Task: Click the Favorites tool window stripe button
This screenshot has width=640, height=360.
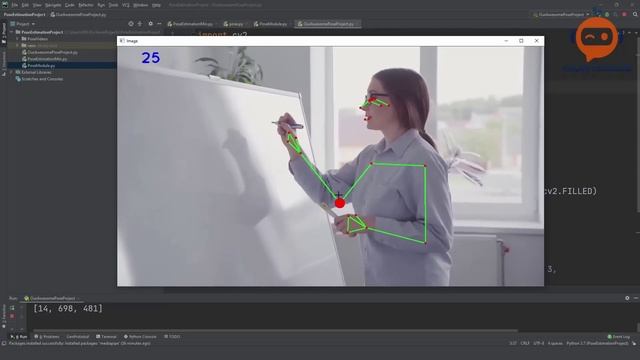Action: pos(4,315)
